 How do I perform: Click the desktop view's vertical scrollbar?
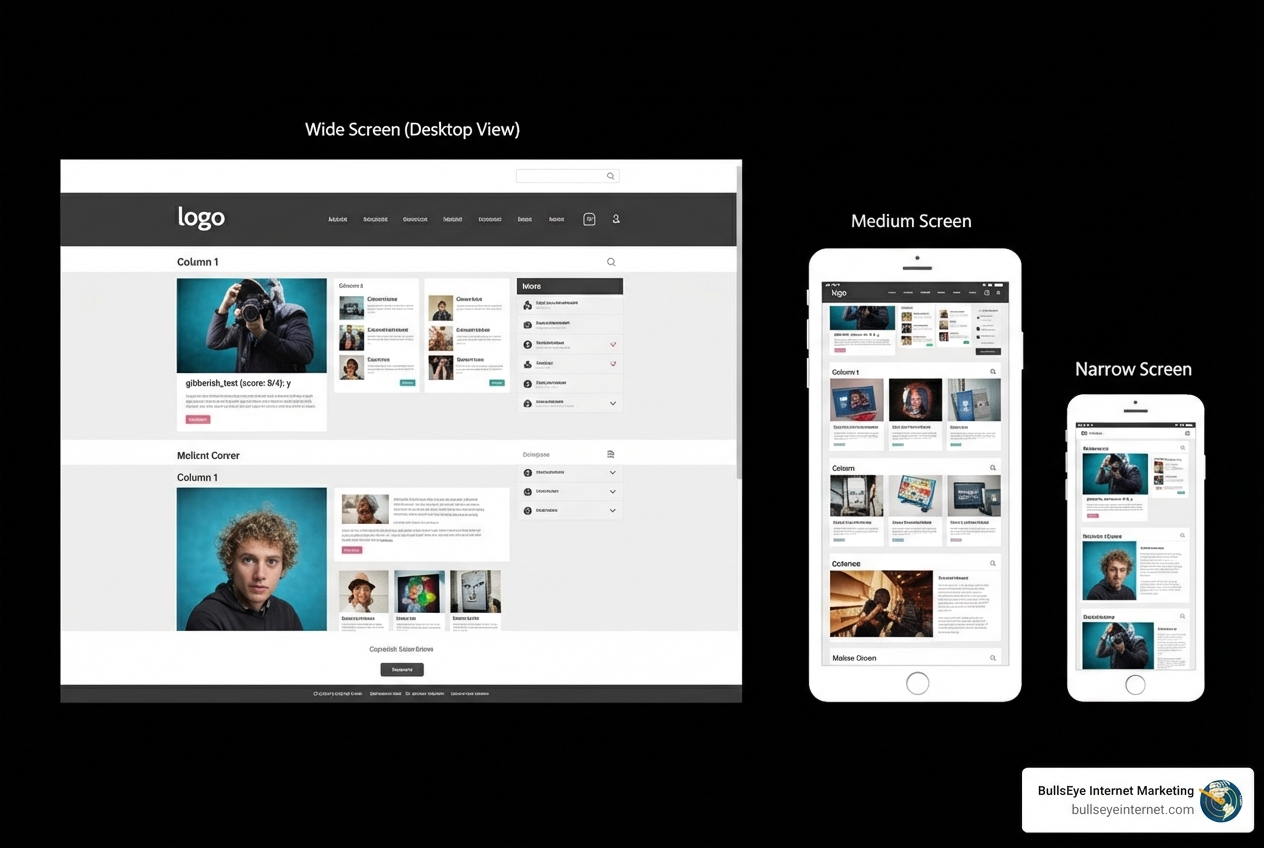coord(739,320)
